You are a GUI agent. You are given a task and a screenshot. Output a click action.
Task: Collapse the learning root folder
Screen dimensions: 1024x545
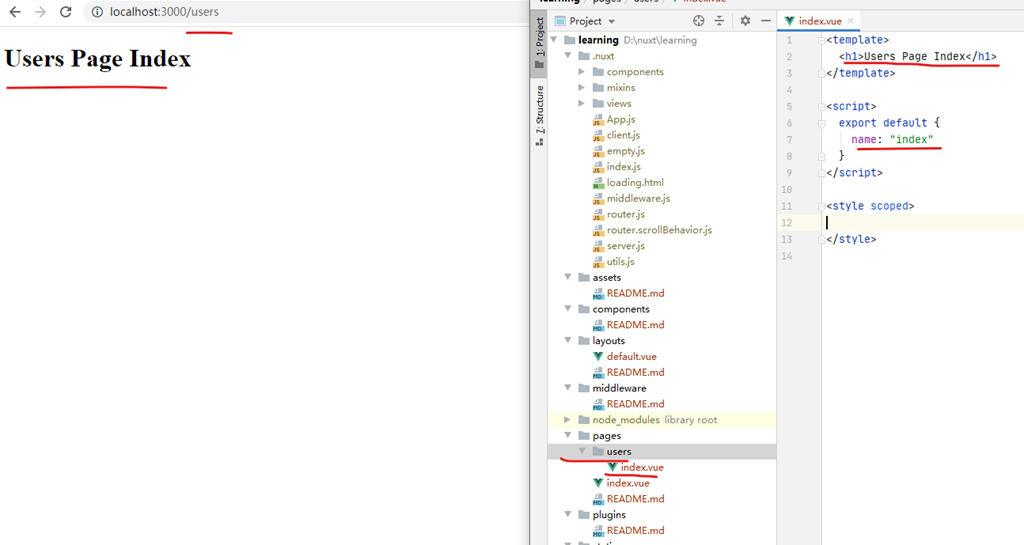554,40
